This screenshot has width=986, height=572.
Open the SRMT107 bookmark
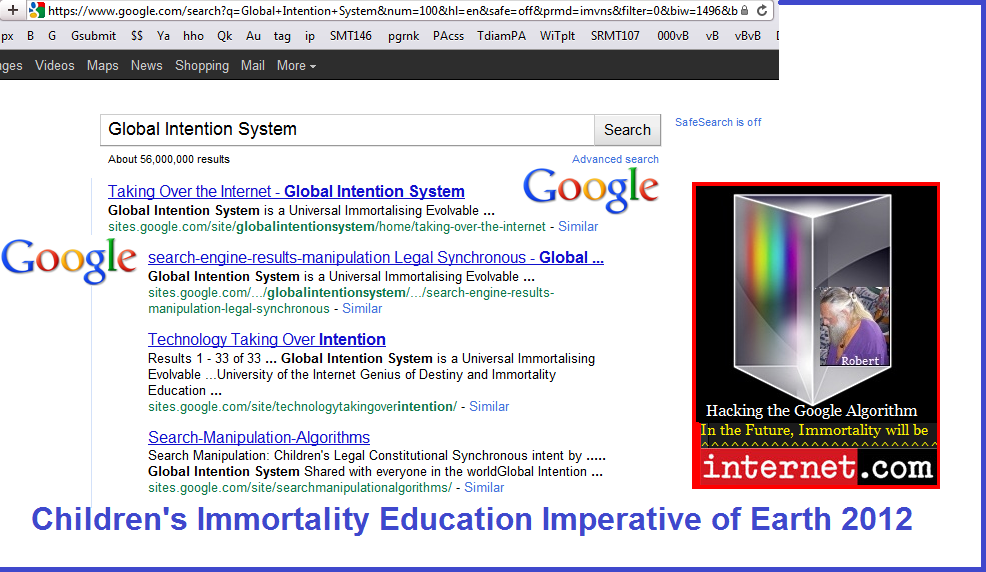tap(615, 36)
